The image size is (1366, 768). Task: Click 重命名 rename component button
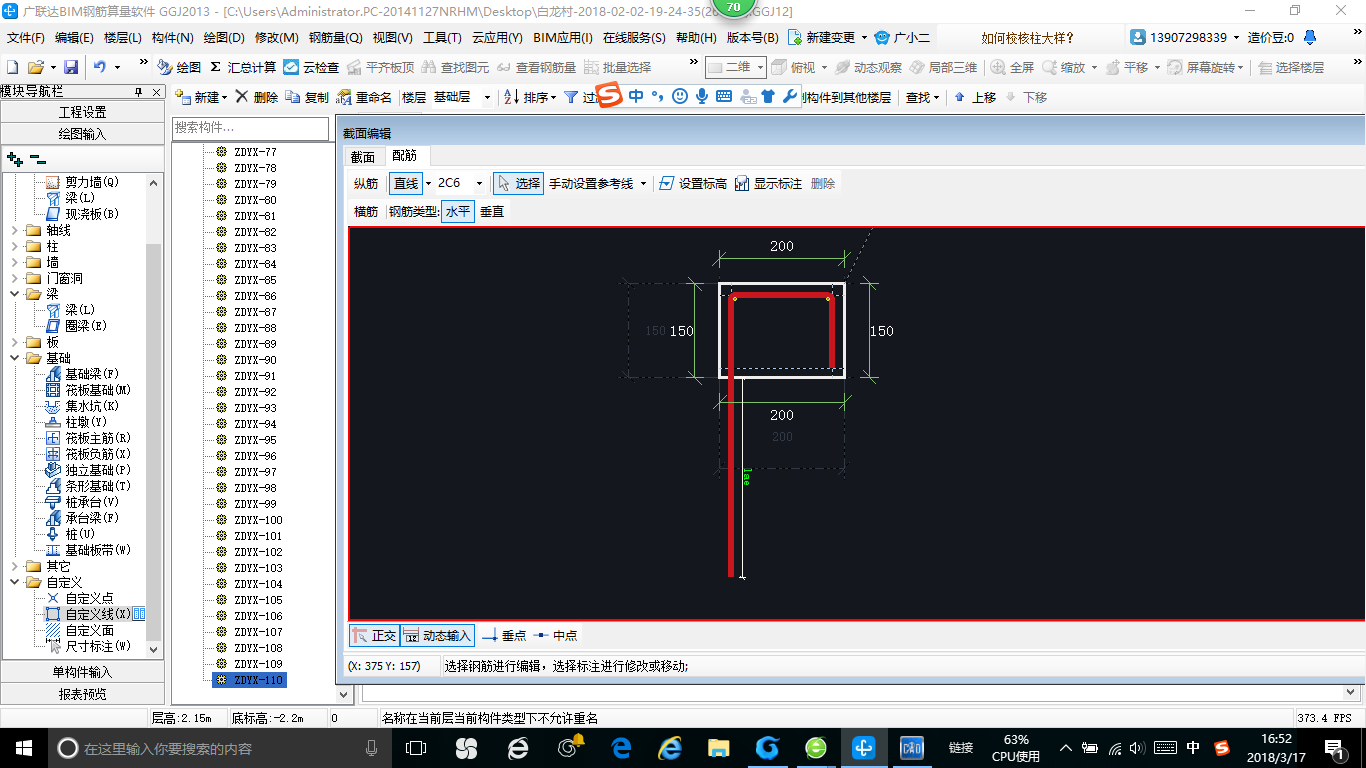[x=364, y=97]
